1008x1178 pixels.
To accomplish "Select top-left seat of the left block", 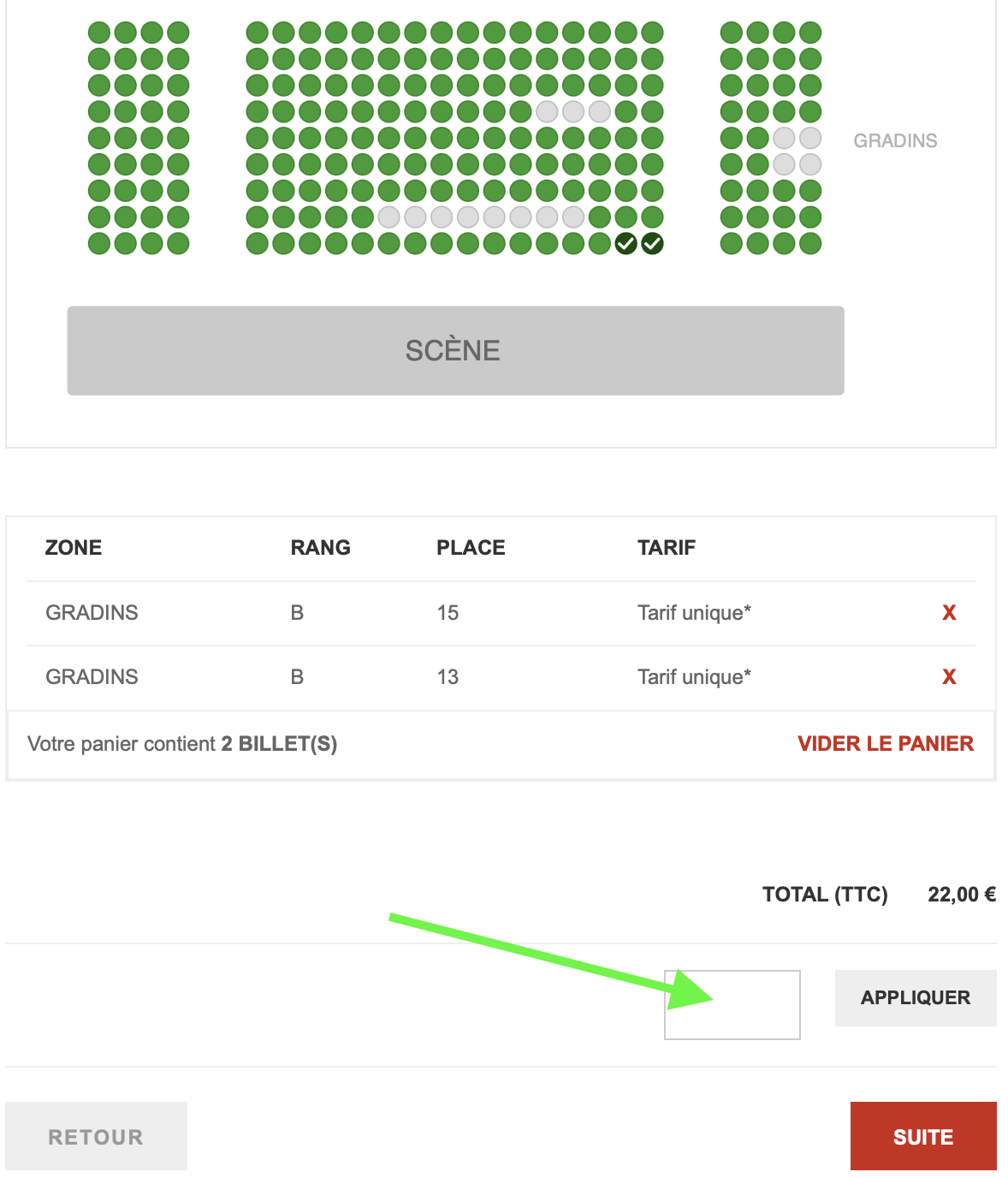I will [x=99, y=33].
